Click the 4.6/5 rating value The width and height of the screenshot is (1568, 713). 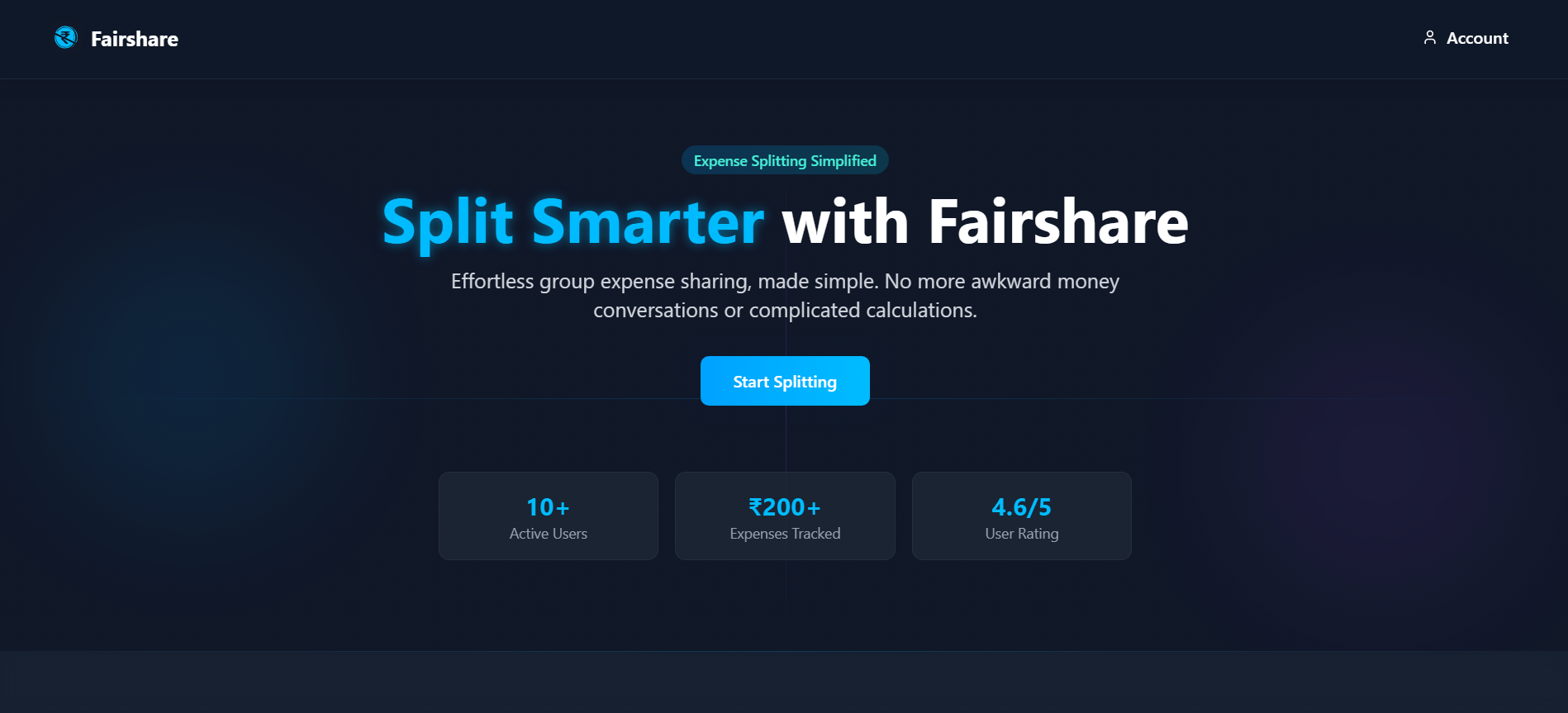pos(1021,506)
